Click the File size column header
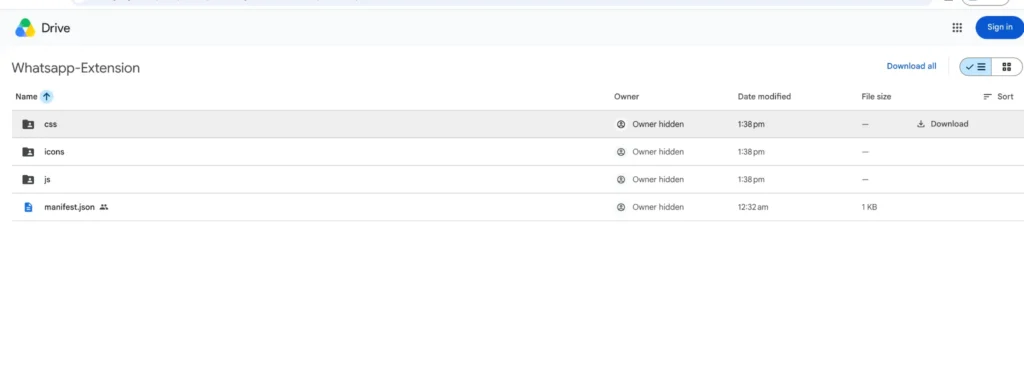This screenshot has width=1024, height=374. (876, 97)
